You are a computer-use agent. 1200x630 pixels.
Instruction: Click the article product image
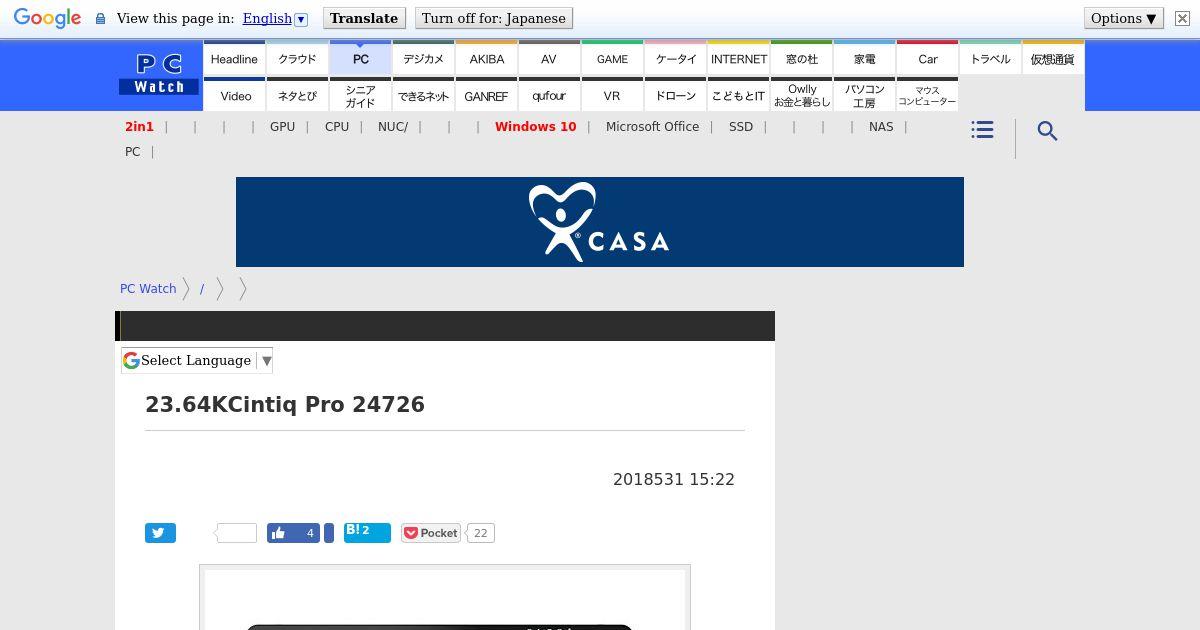pyautogui.click(x=445, y=598)
